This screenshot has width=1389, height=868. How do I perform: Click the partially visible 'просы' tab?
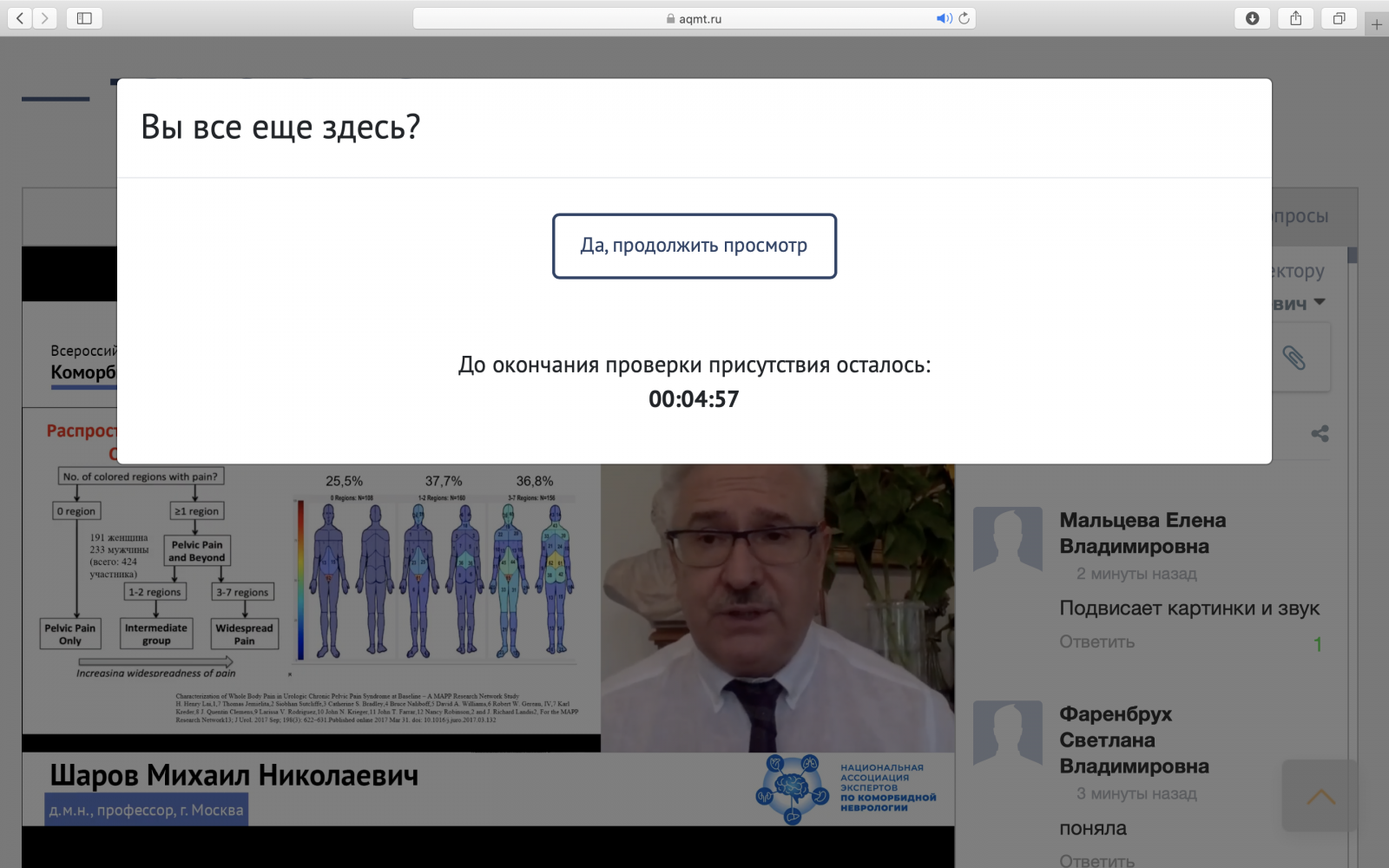(x=1300, y=216)
